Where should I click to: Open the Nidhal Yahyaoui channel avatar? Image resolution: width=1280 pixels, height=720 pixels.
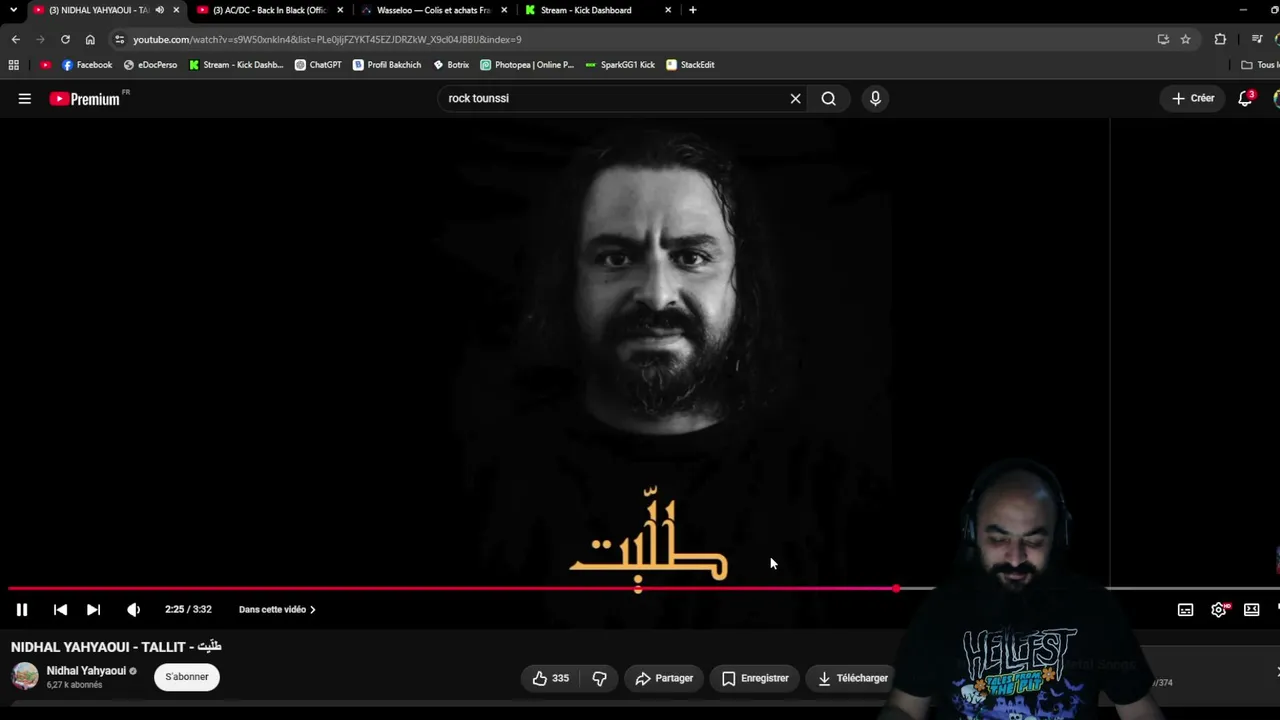coord(25,676)
